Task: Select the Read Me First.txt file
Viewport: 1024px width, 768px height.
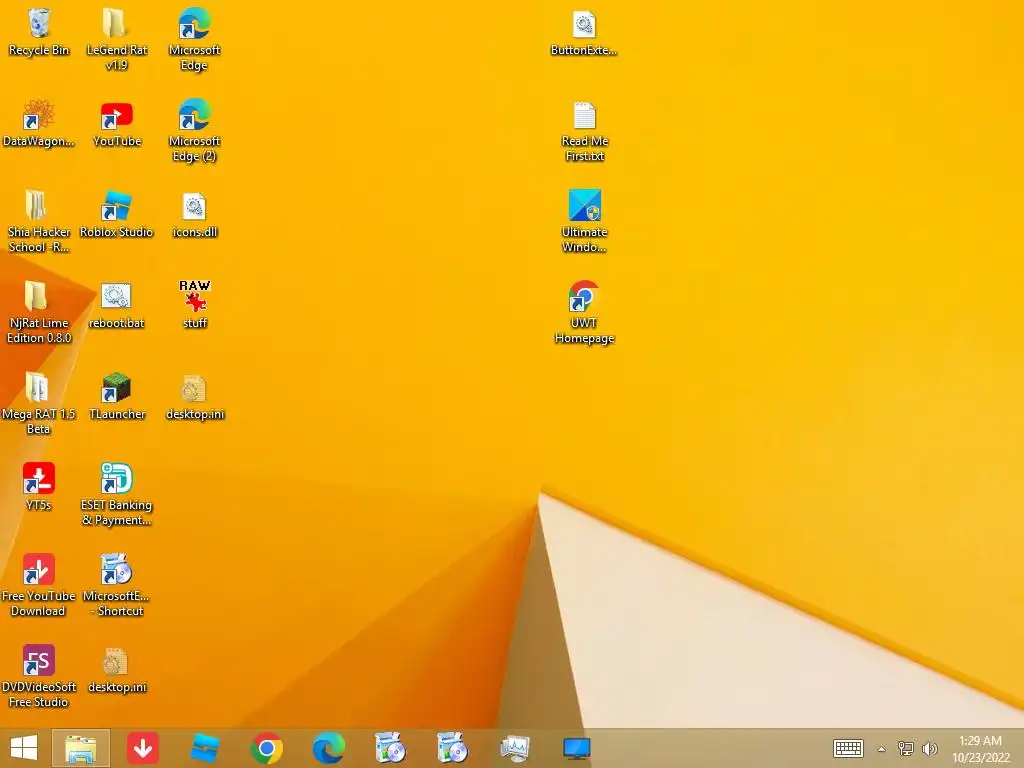Action: 584,130
